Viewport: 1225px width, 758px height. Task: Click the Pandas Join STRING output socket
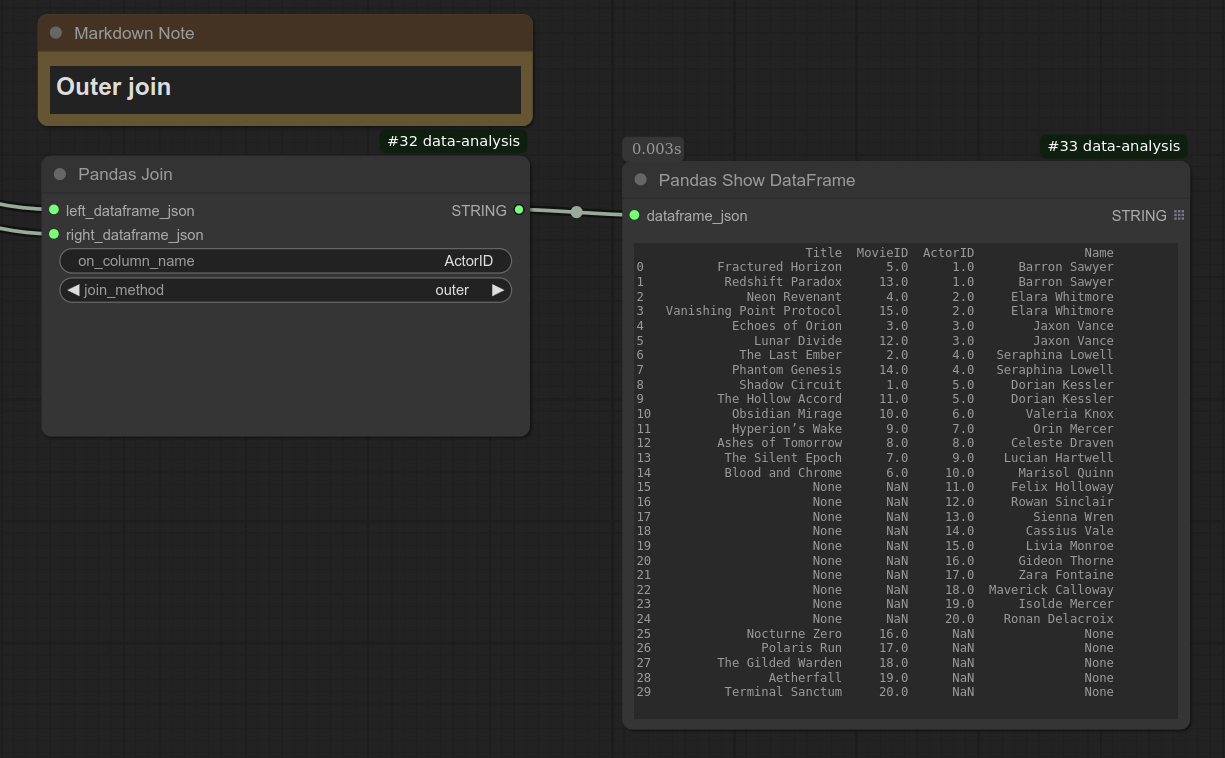coord(518,210)
